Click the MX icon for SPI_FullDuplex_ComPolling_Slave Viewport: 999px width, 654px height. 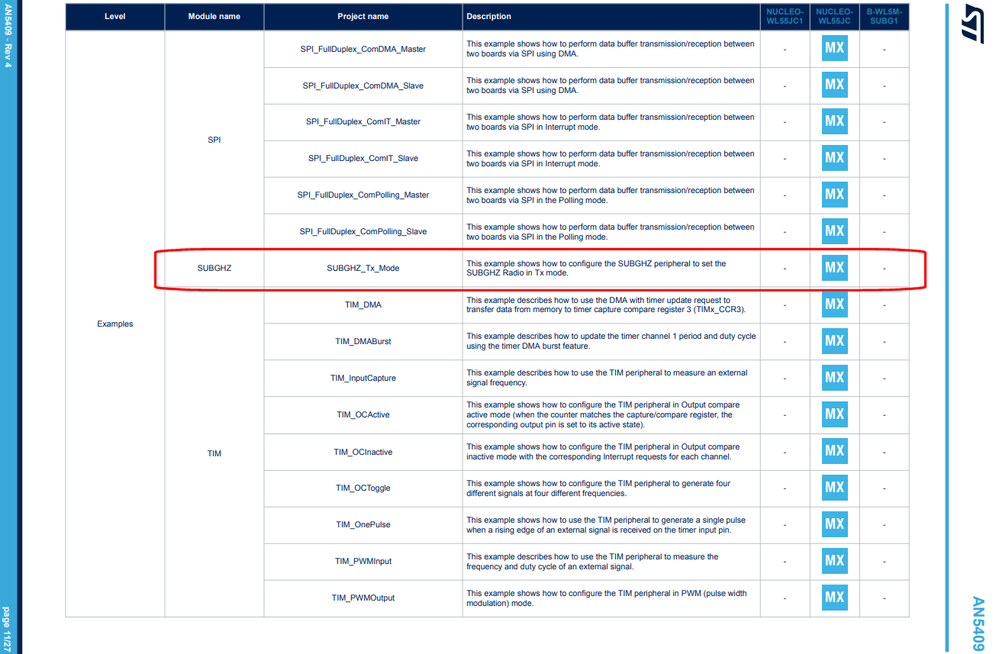click(834, 231)
